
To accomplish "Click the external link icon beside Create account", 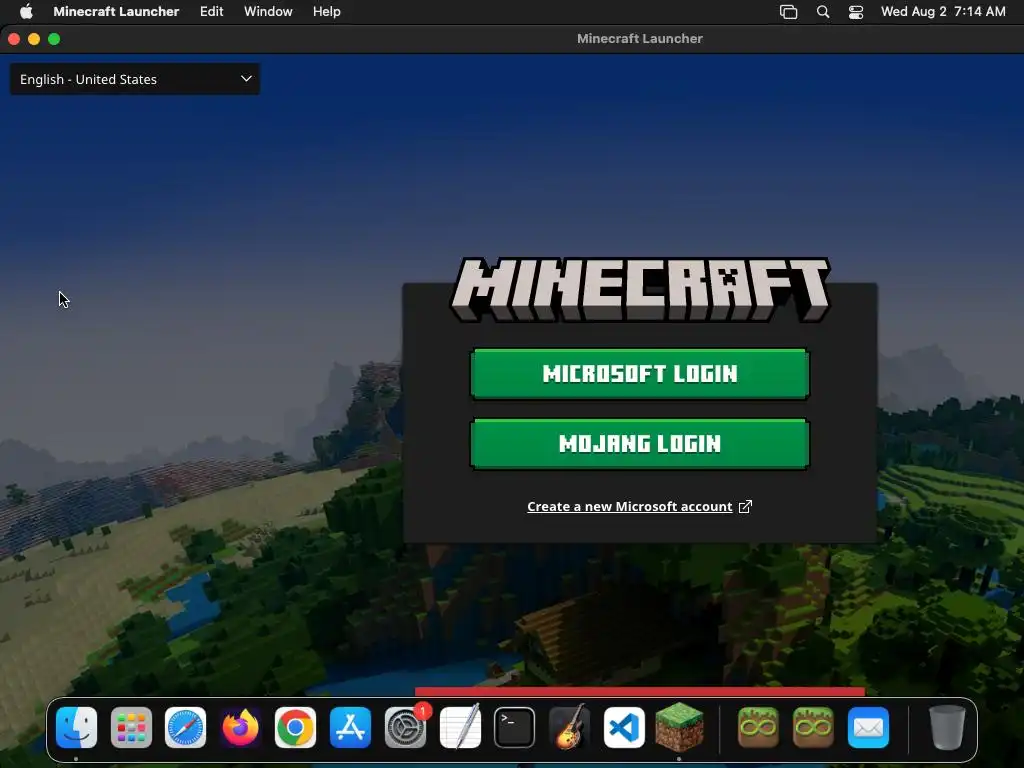I will point(745,507).
